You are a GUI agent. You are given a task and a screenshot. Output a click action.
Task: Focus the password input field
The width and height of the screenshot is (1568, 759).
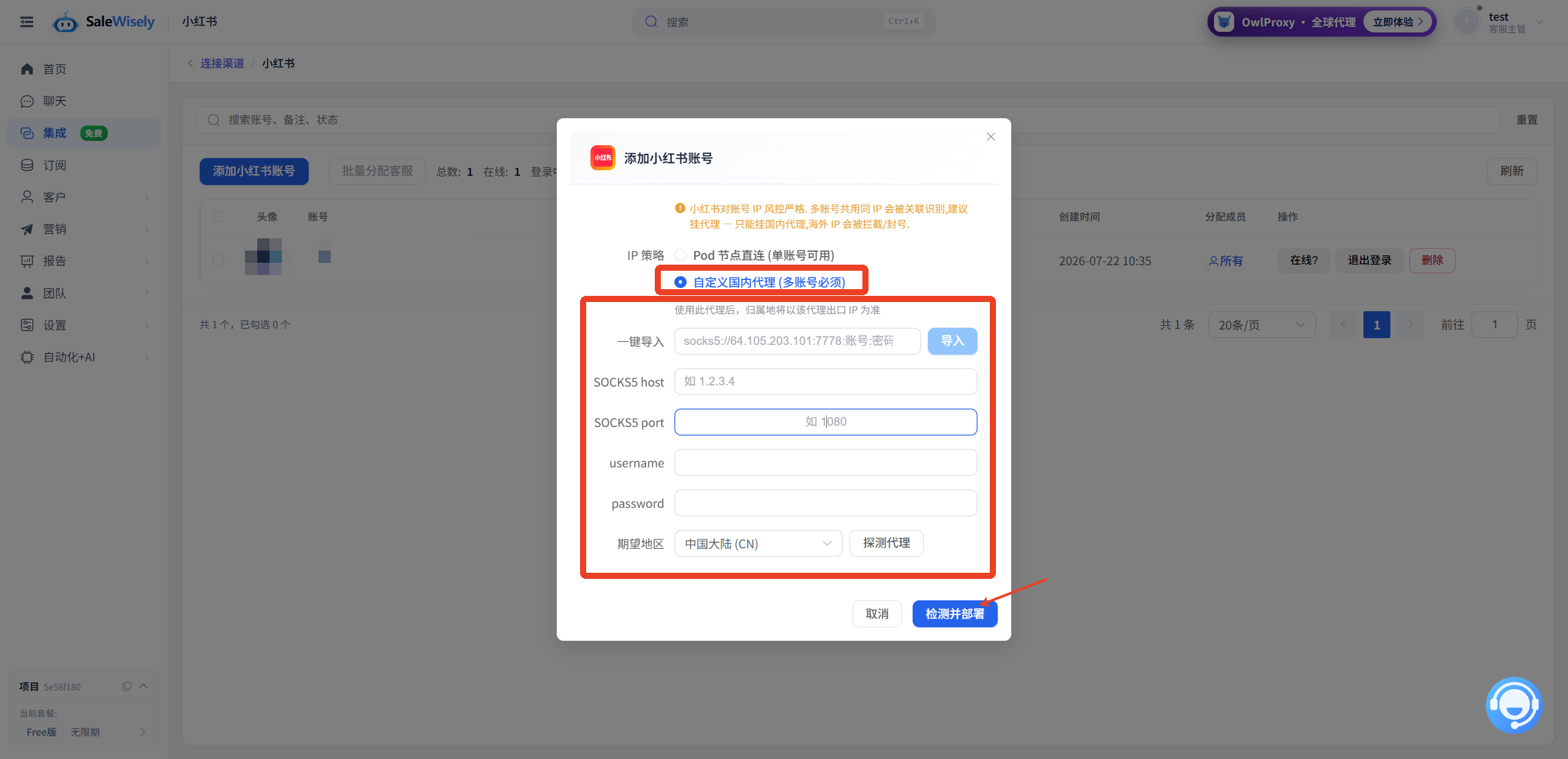click(x=826, y=503)
